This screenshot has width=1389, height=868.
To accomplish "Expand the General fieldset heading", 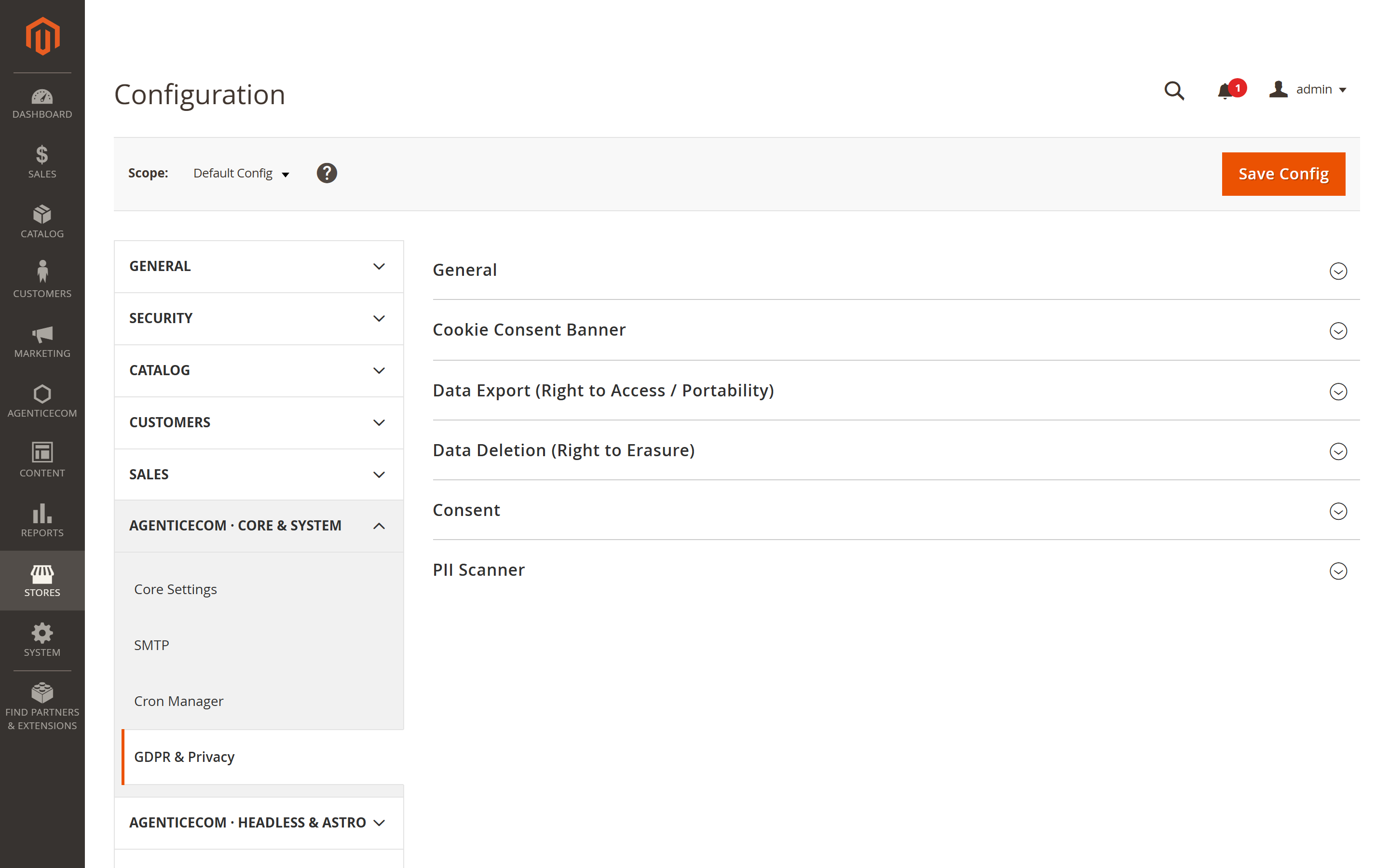I will point(465,270).
